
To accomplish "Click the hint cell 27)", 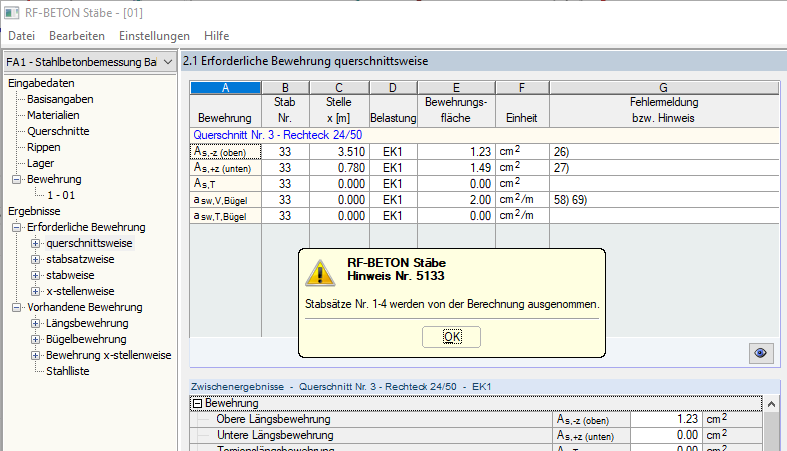I will [664, 168].
